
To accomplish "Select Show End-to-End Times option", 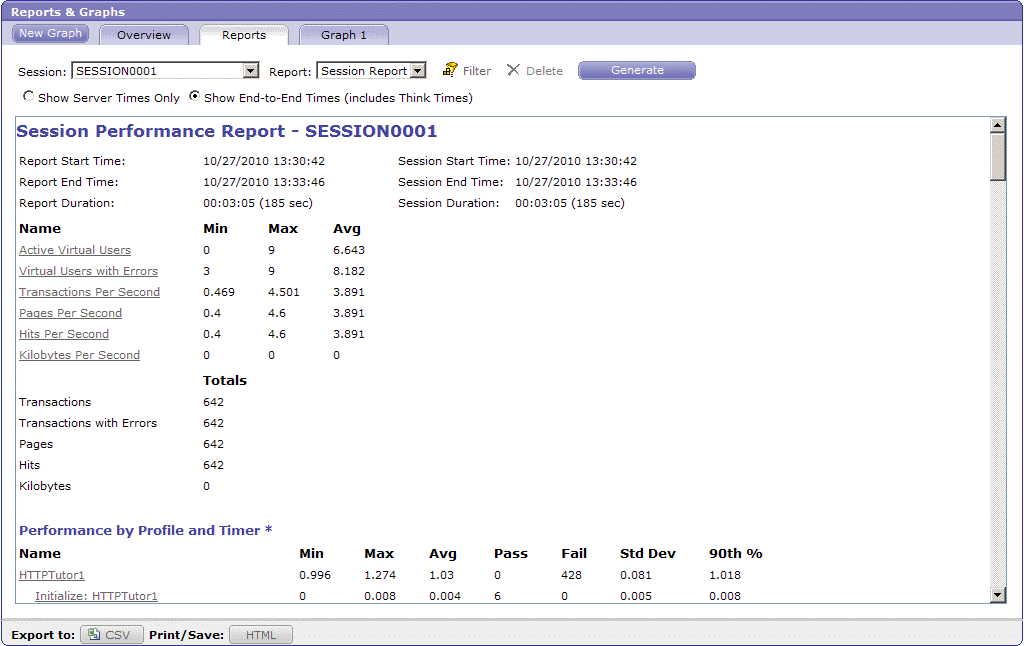I will [x=194, y=96].
